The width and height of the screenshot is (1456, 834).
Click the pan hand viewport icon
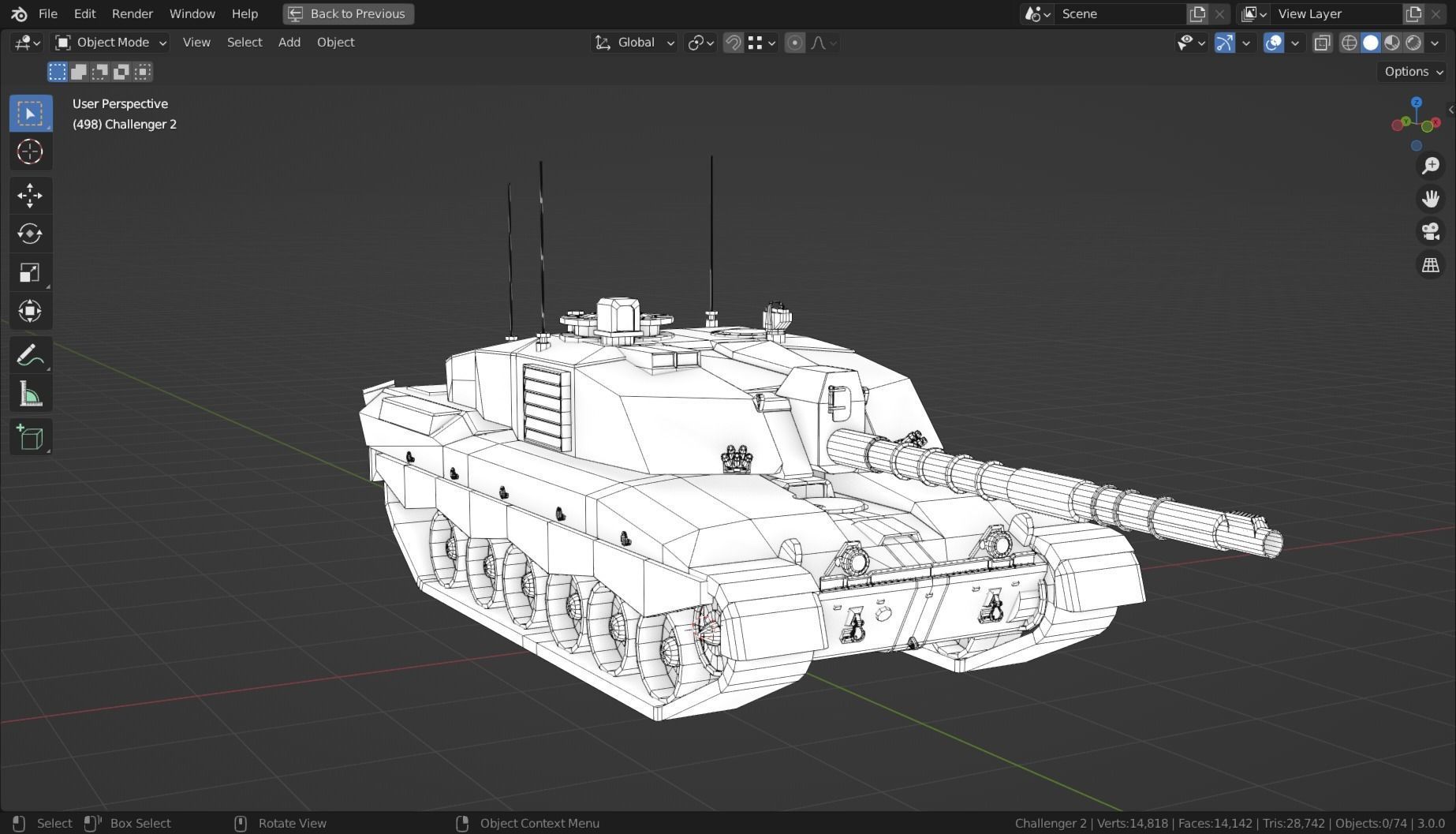(1431, 199)
